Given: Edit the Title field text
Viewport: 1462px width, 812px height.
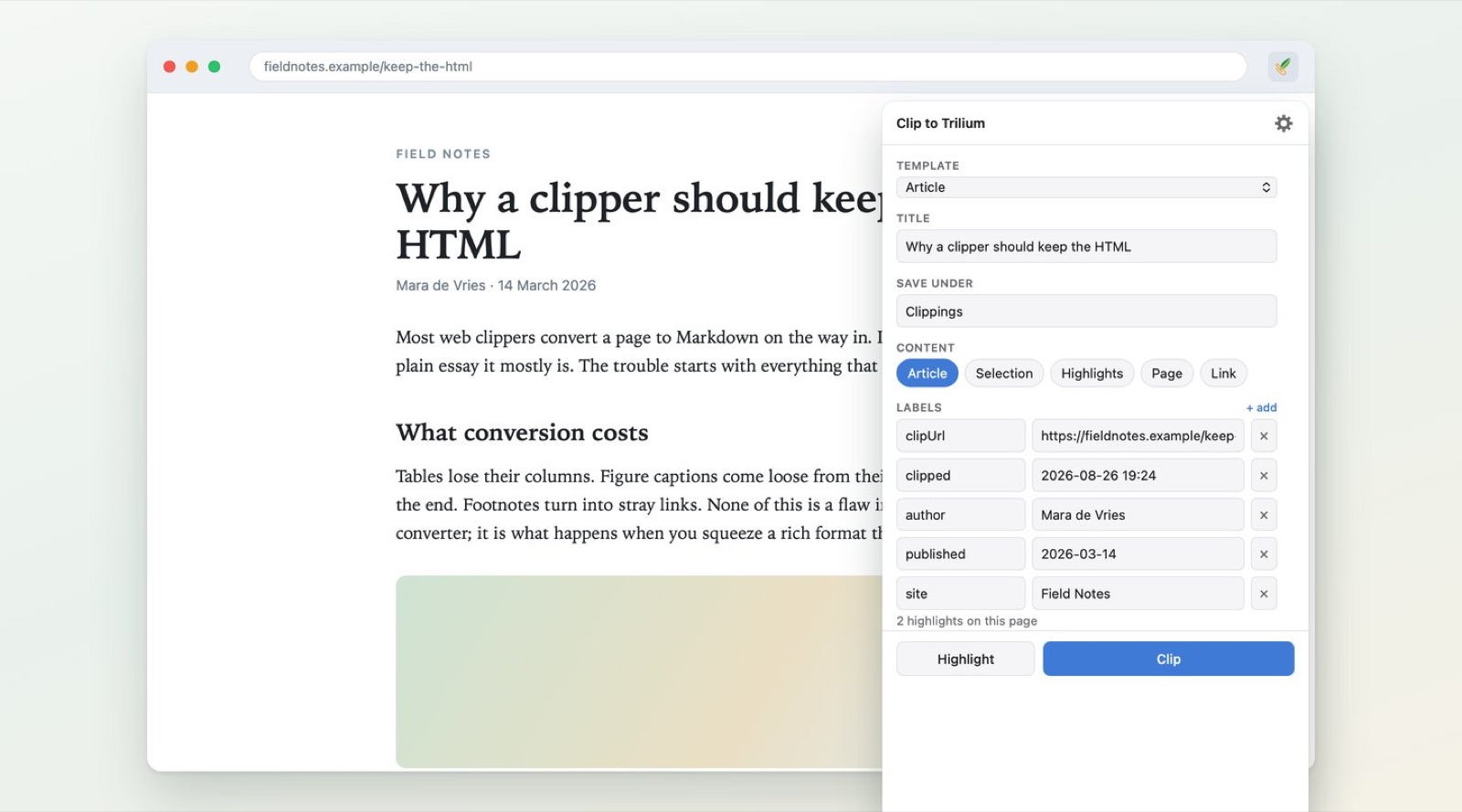Looking at the screenshot, I should (x=1086, y=247).
